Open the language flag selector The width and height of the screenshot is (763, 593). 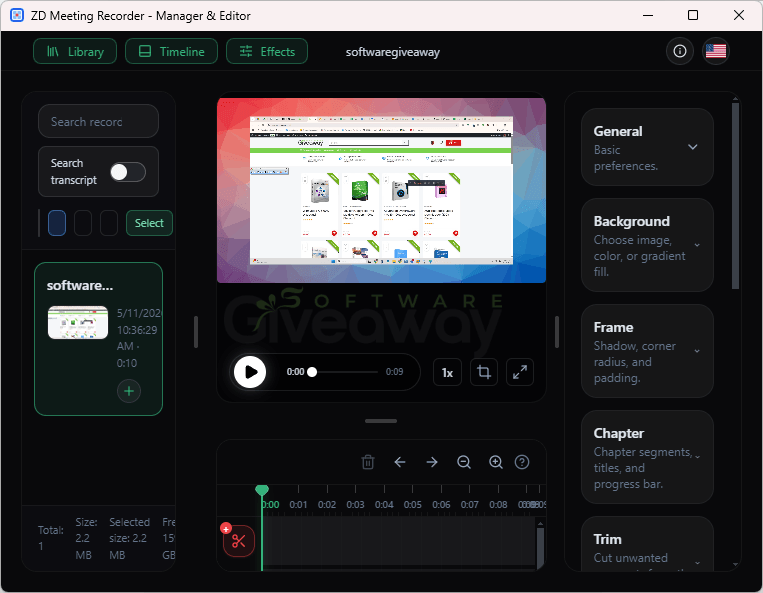pyautogui.click(x=716, y=51)
